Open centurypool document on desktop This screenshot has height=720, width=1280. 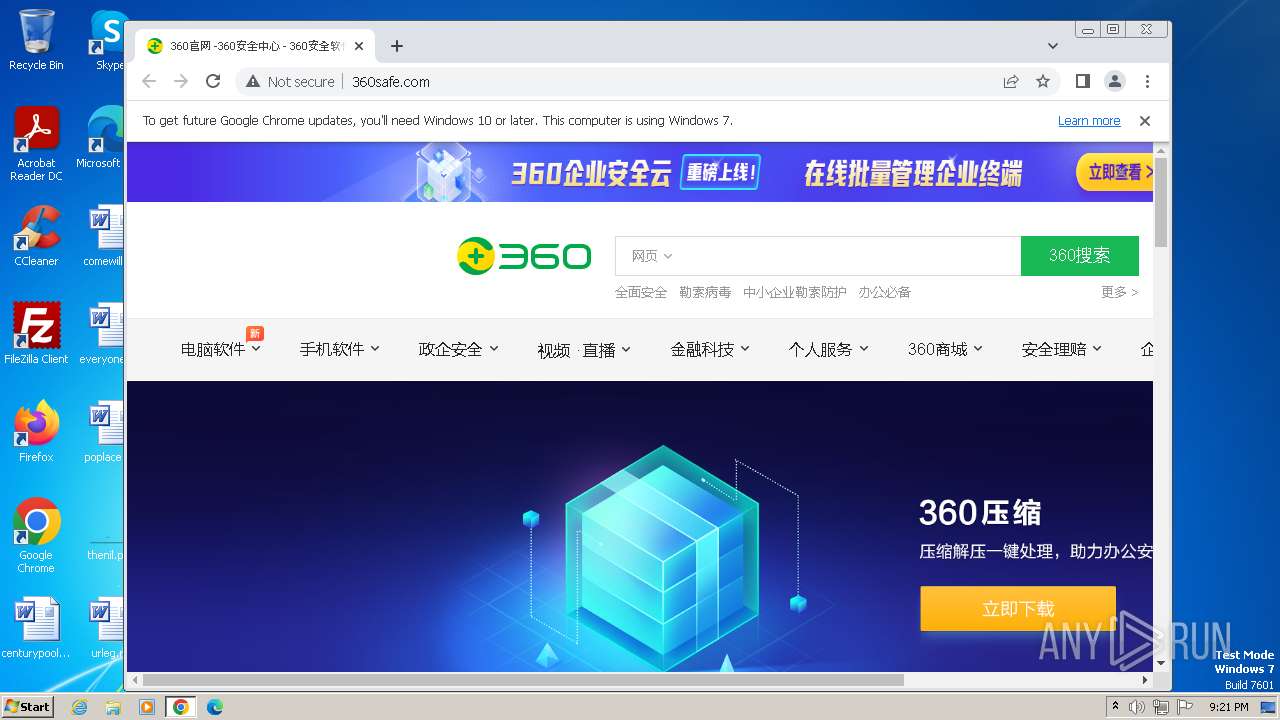(x=36, y=628)
